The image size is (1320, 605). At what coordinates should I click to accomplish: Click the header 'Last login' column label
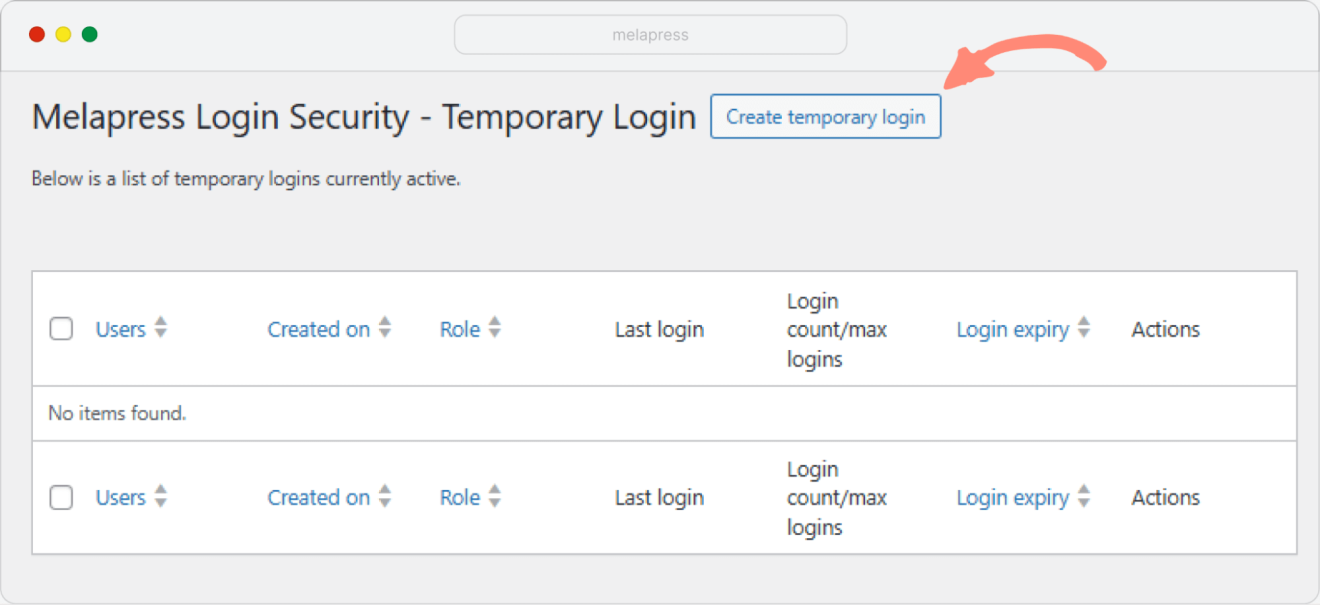point(659,329)
